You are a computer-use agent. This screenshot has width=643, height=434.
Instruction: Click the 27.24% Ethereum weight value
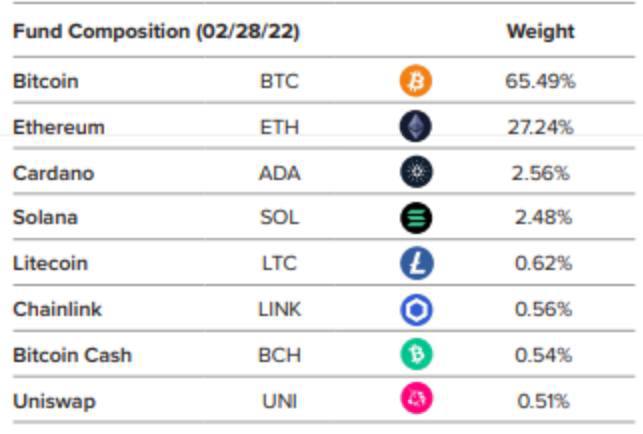[541, 127]
